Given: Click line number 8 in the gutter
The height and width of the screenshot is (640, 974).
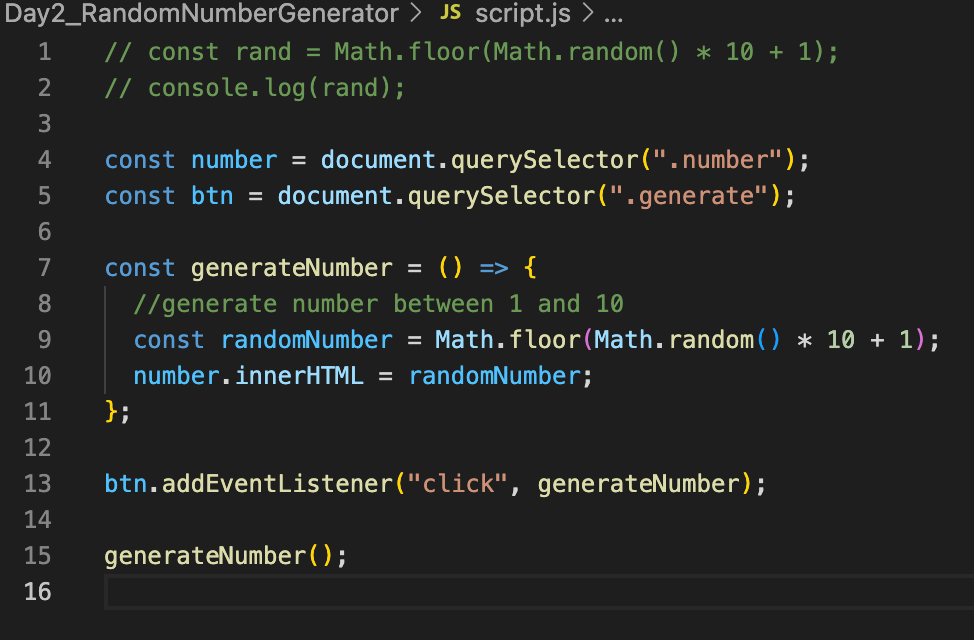Looking at the screenshot, I should [x=44, y=304].
